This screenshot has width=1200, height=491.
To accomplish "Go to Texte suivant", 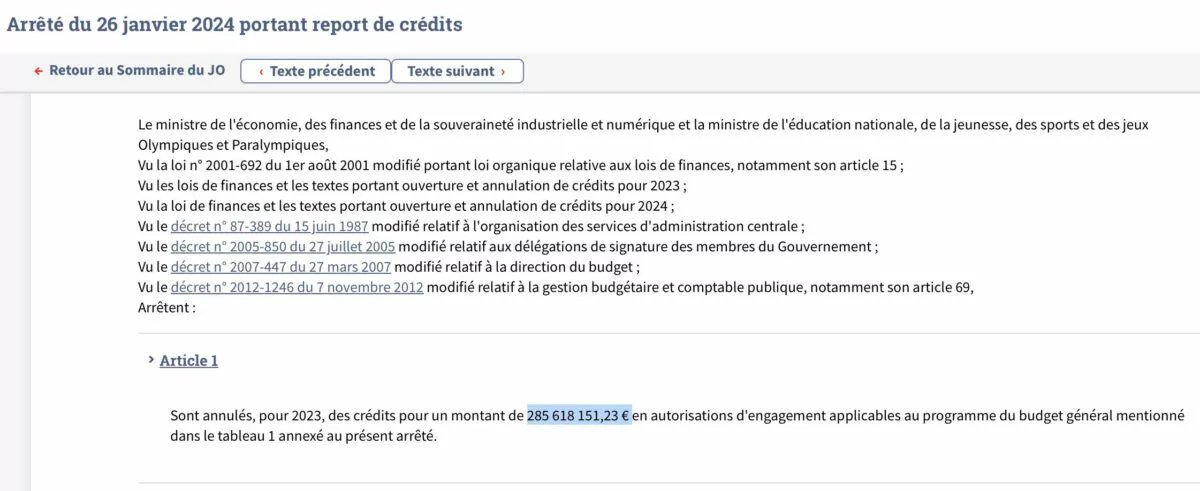I will tap(457, 71).
